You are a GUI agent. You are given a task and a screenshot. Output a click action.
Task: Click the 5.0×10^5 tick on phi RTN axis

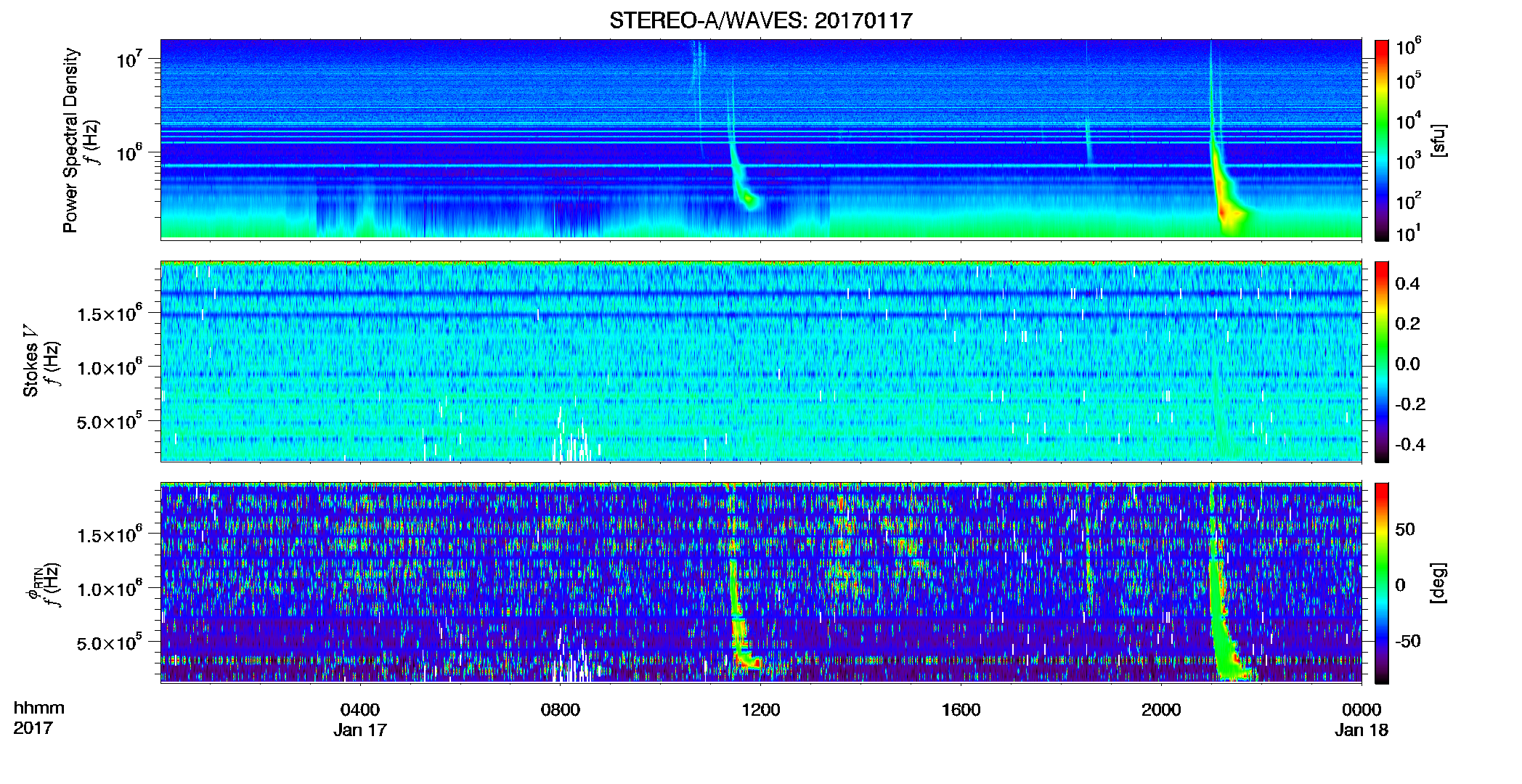pyautogui.click(x=110, y=643)
